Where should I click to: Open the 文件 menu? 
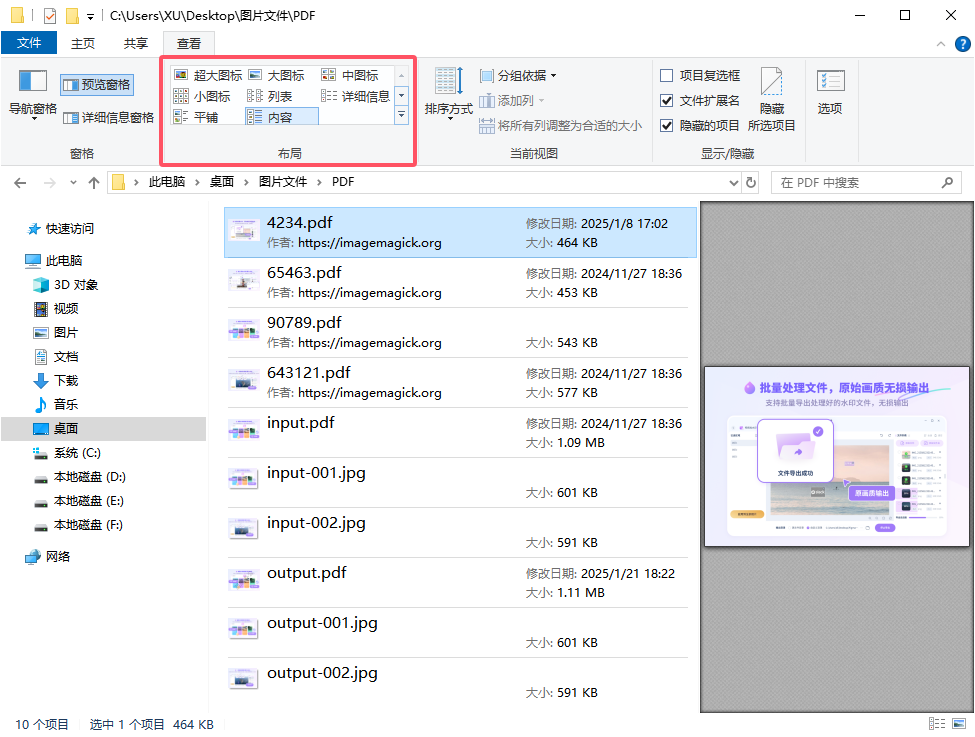pos(29,43)
